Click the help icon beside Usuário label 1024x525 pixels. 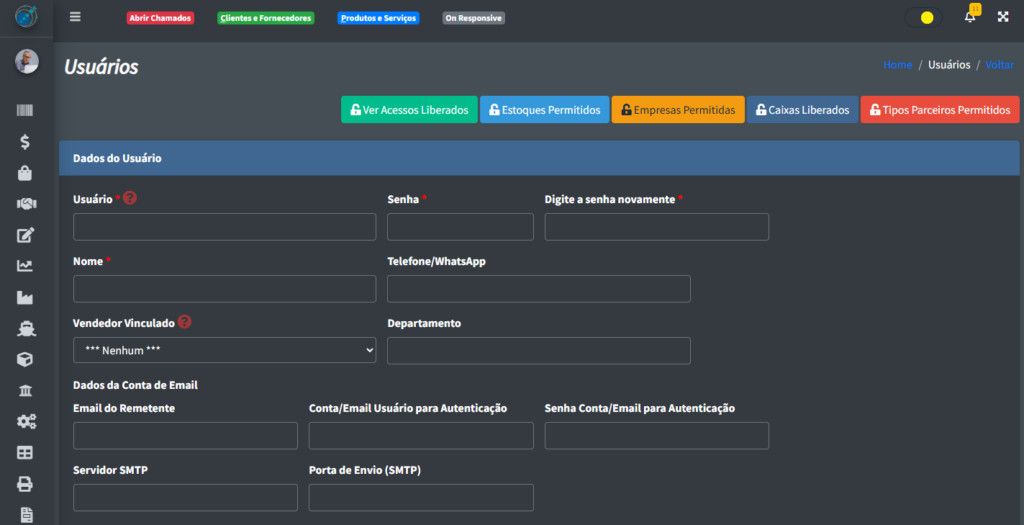tap(130, 198)
